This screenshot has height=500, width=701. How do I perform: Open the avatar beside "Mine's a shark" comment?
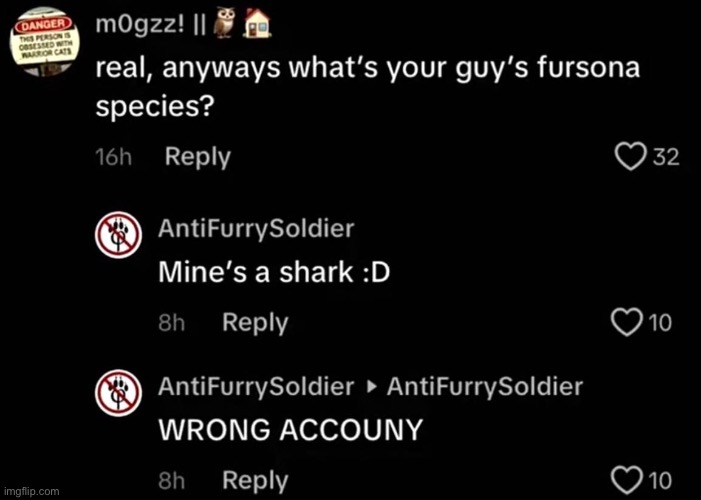pyautogui.click(x=117, y=236)
